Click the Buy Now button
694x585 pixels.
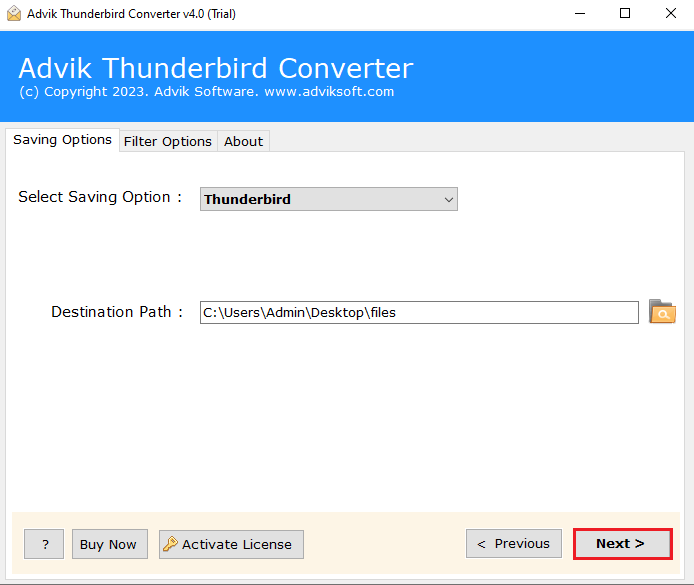coord(110,544)
